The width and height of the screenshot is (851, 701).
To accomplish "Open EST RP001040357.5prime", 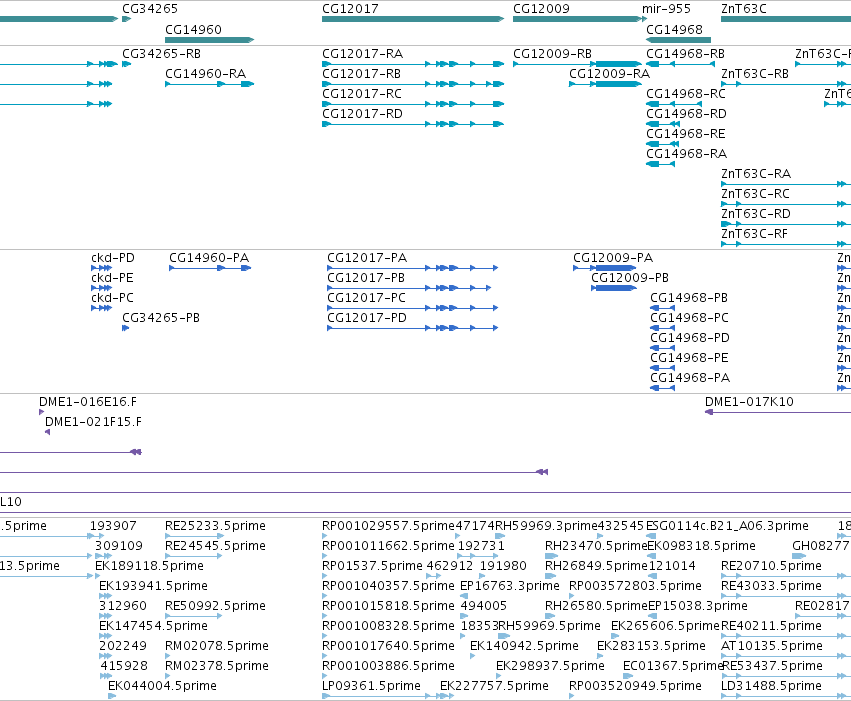I will tap(388, 586).
